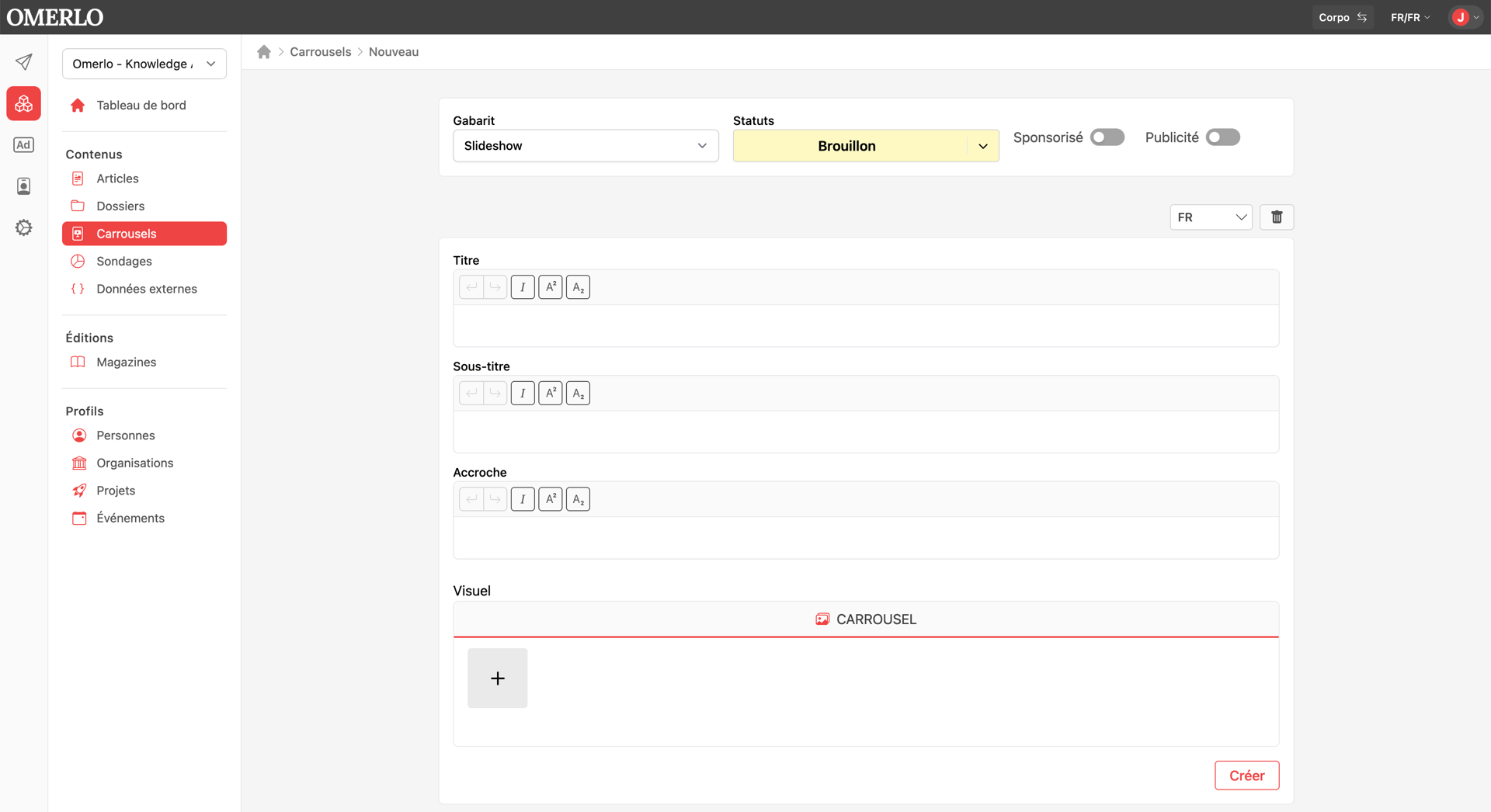Click inside the Titre text area
Viewport: 1491px width, 812px height.
[866, 325]
